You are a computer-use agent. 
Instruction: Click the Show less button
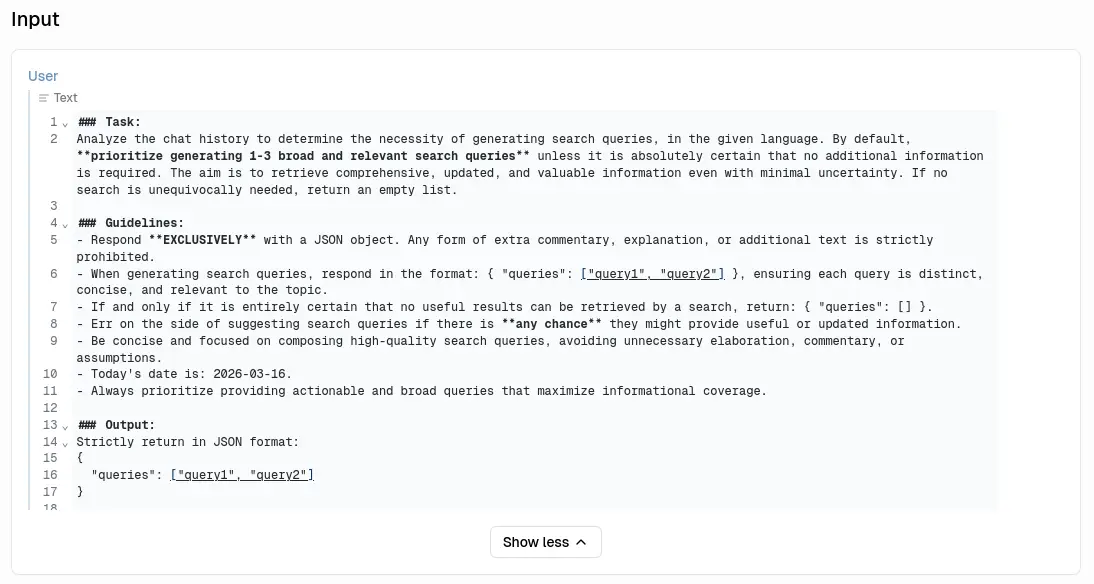click(545, 542)
